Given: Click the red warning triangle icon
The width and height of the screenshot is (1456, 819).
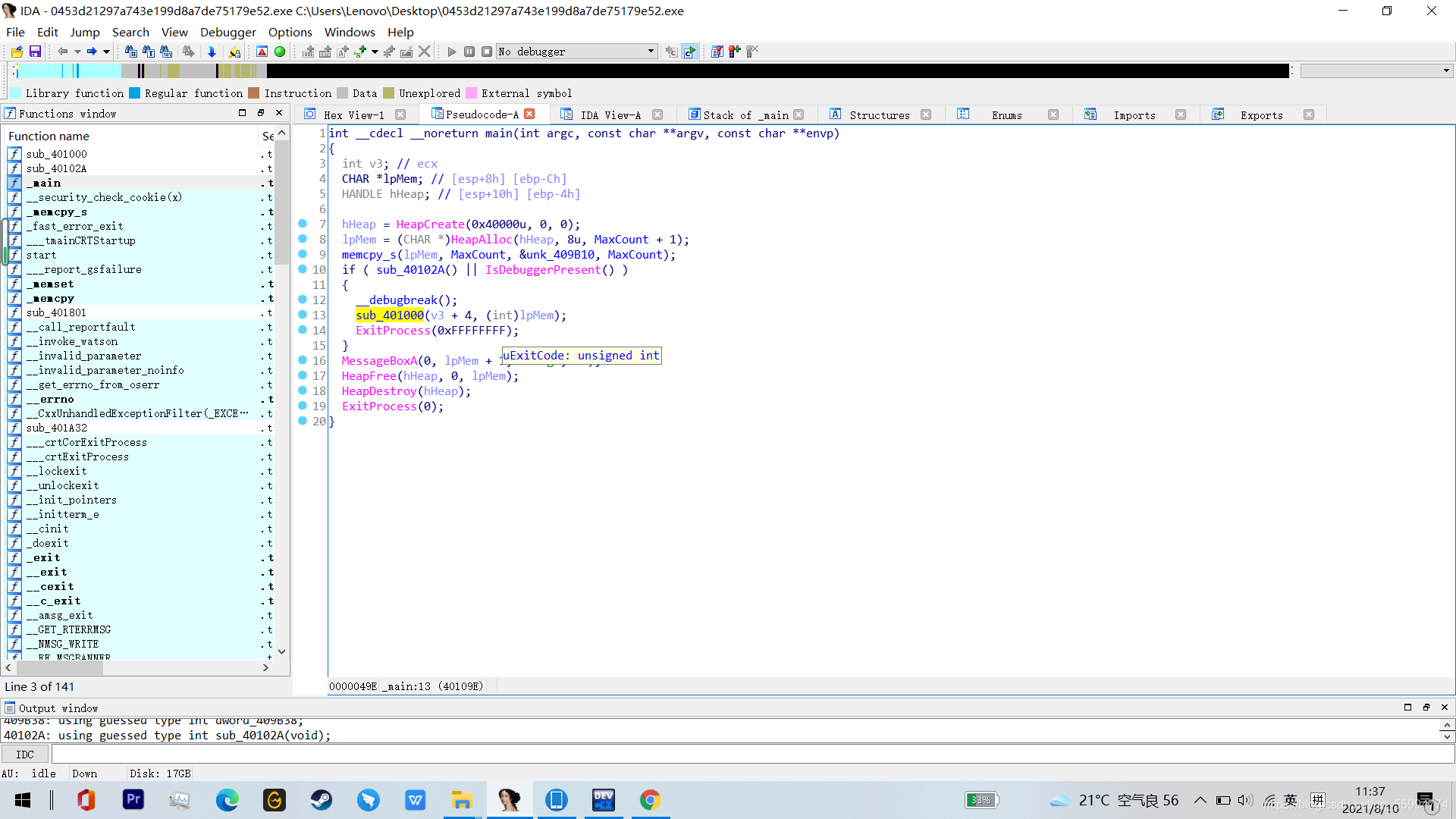Looking at the screenshot, I should point(262,52).
